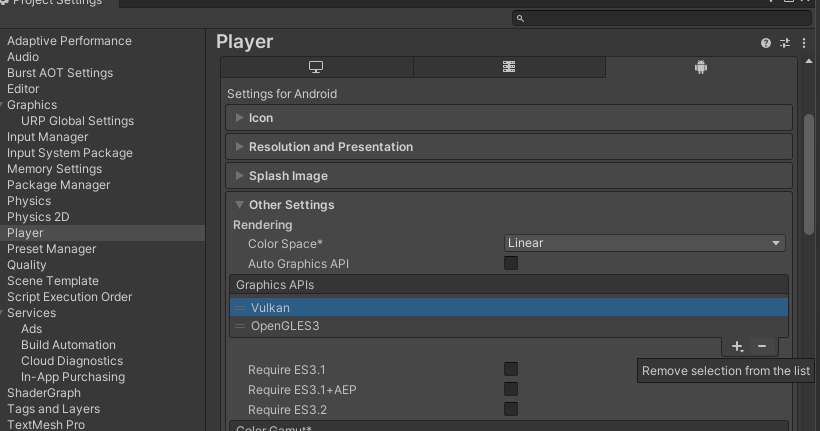
Task: Open Physics 2D settings
Action: pos(38,217)
